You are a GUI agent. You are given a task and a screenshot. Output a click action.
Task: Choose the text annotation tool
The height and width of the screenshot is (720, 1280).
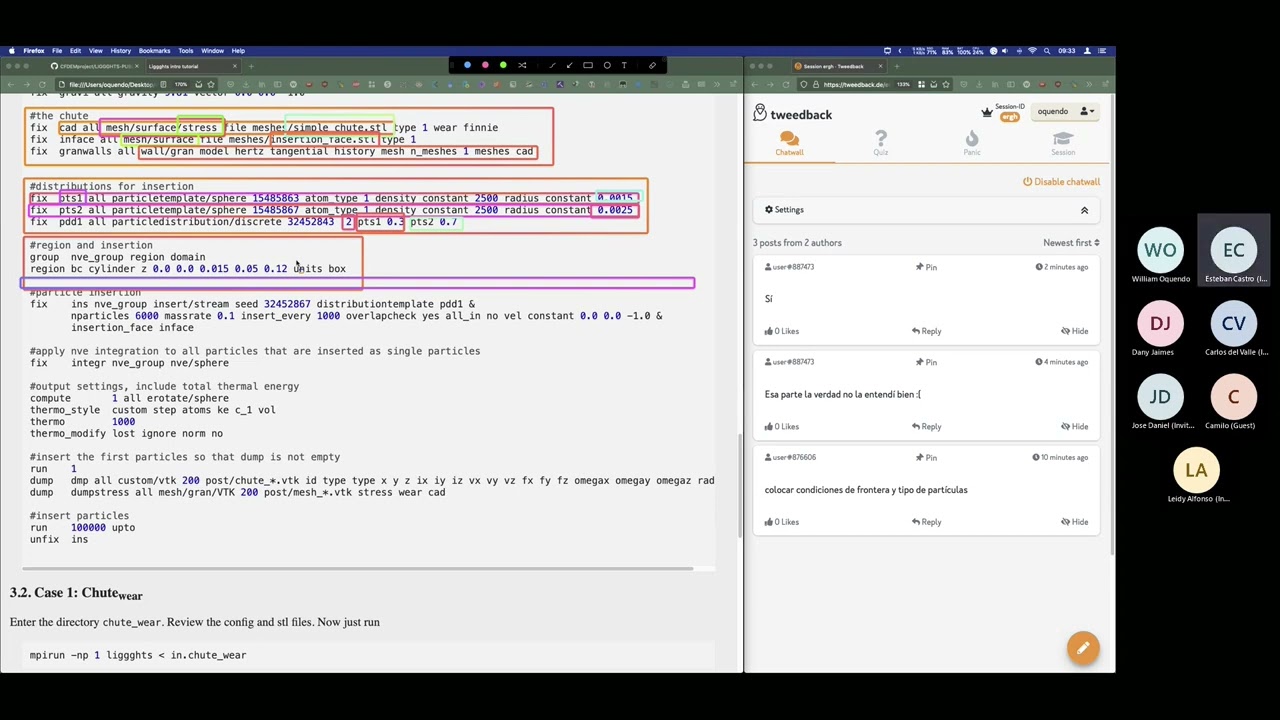coord(624,66)
